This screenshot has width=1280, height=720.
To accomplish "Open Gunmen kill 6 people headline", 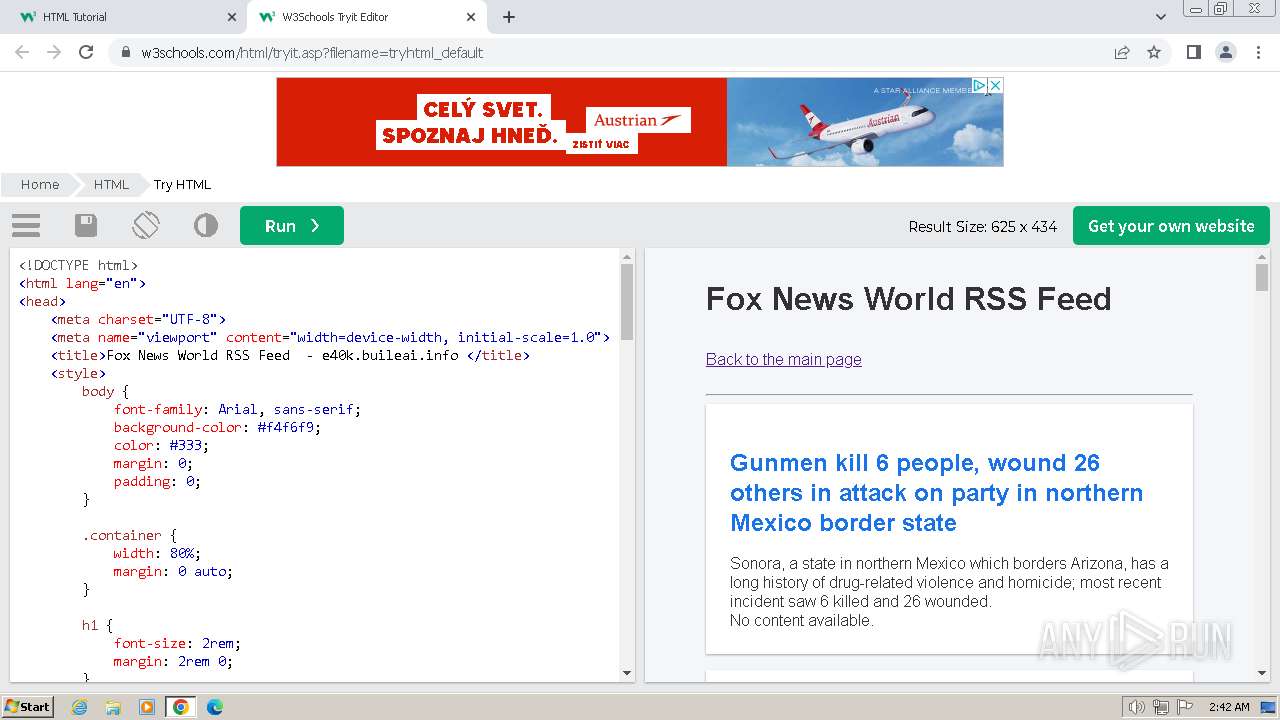I will coord(936,493).
